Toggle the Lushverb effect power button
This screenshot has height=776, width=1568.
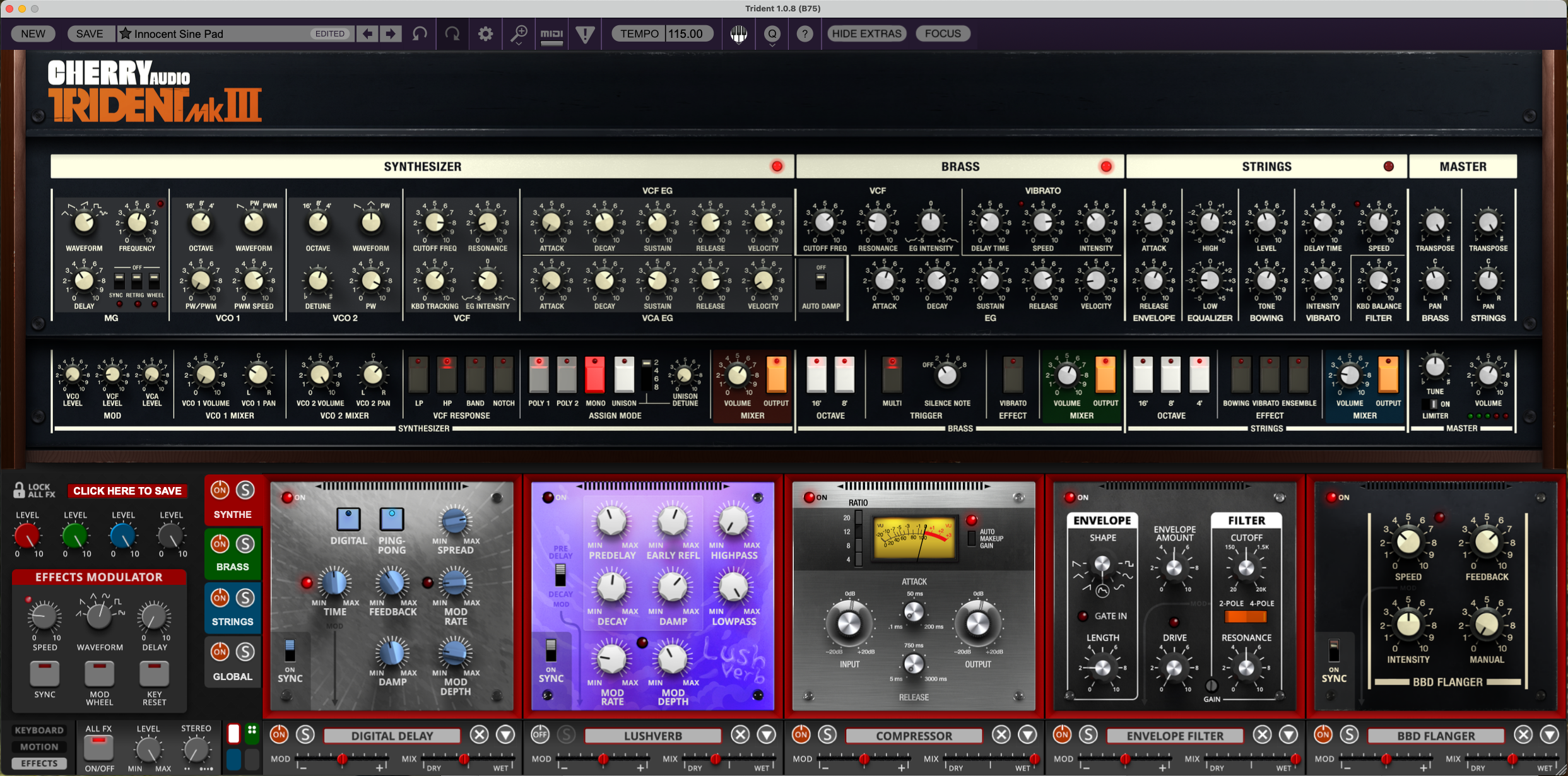click(540, 734)
